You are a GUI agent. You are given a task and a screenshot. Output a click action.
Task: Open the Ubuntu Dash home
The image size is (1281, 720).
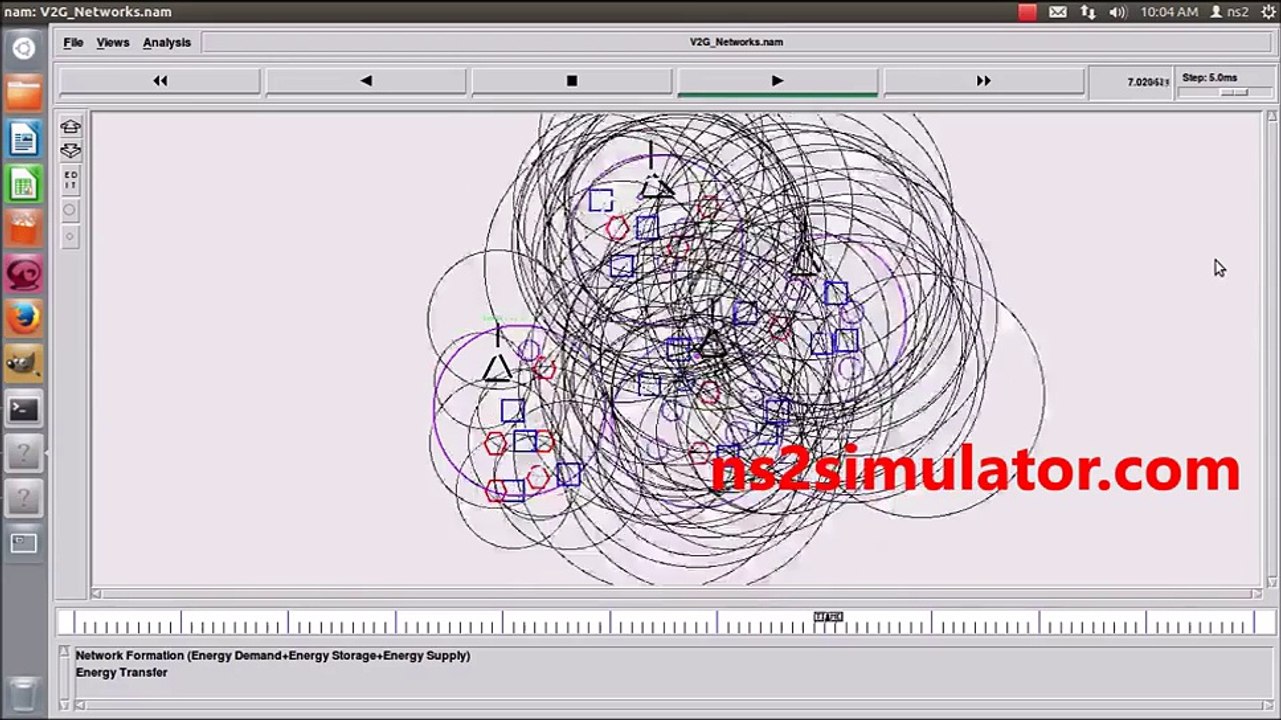[x=23, y=48]
